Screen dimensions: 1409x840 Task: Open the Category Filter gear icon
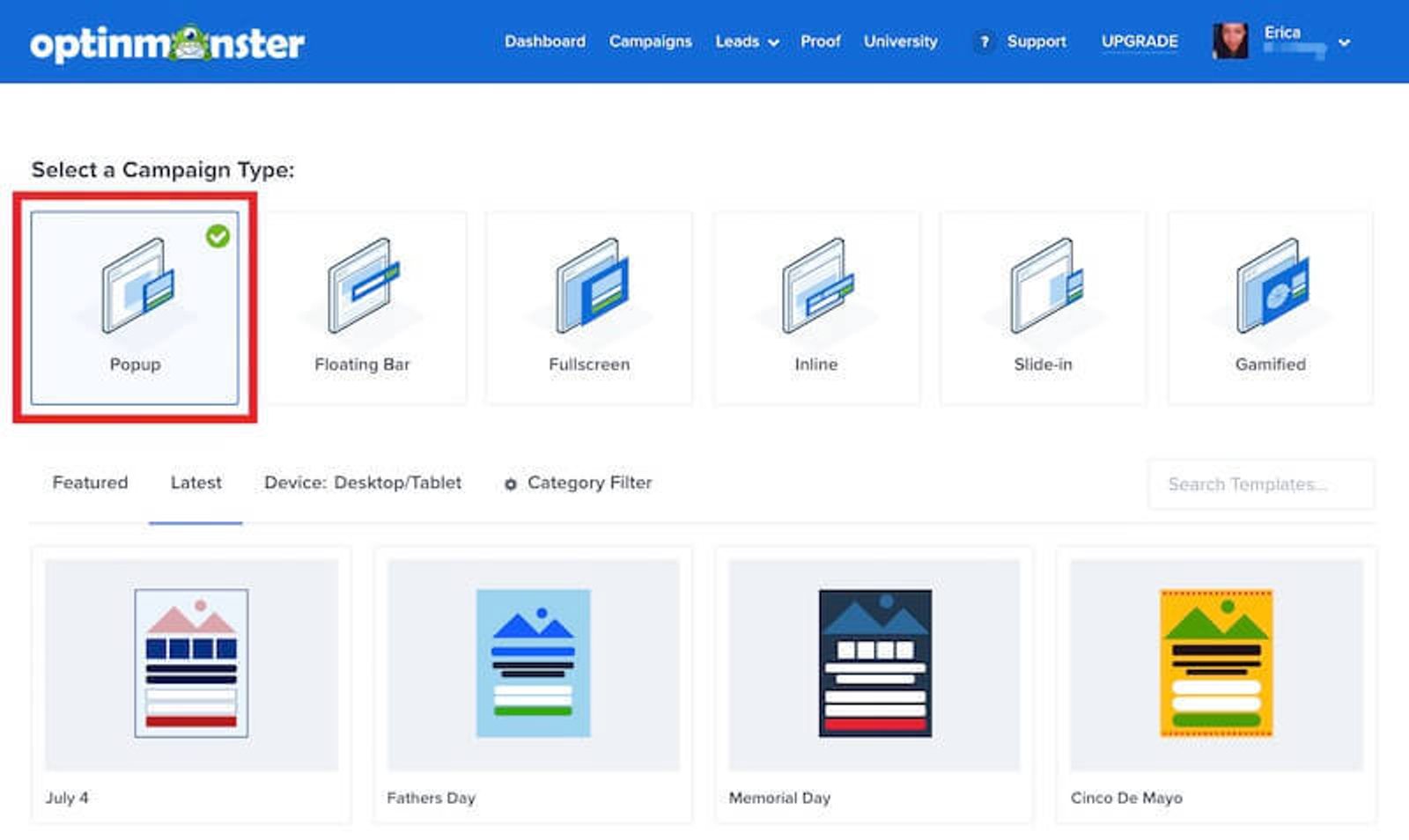pyautogui.click(x=511, y=483)
